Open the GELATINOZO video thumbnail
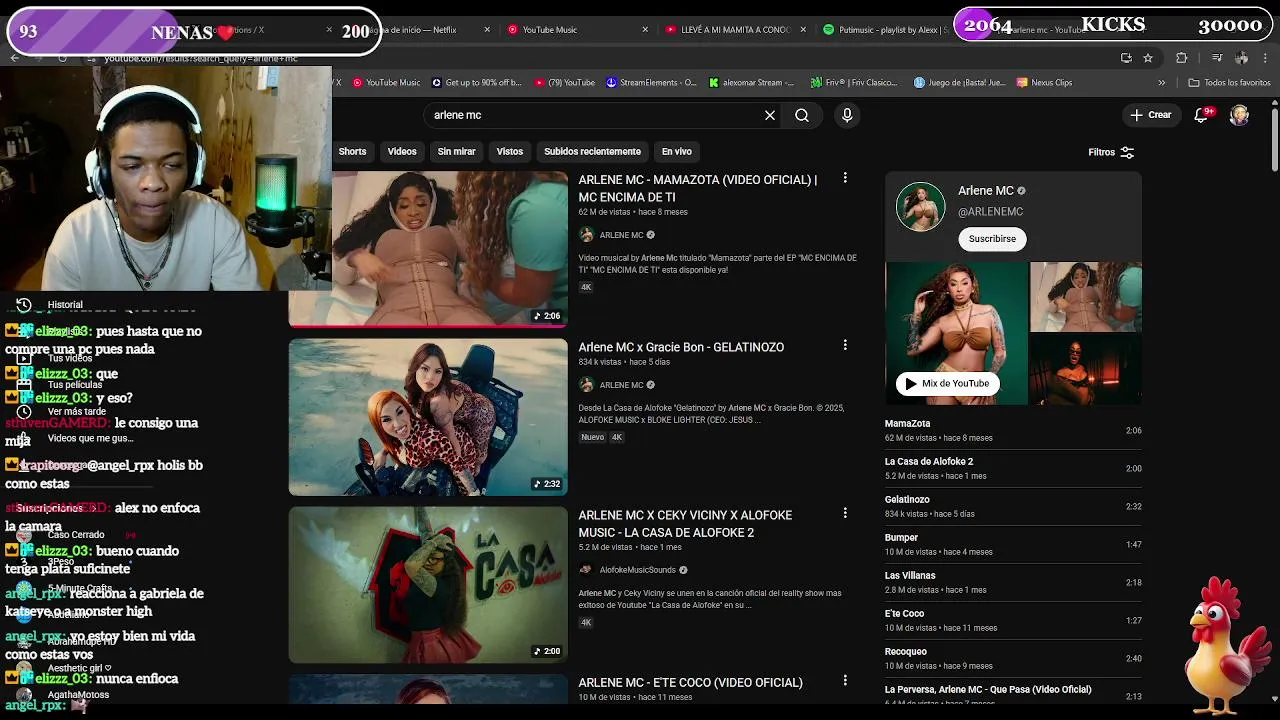This screenshot has width=1280, height=720. [428, 417]
